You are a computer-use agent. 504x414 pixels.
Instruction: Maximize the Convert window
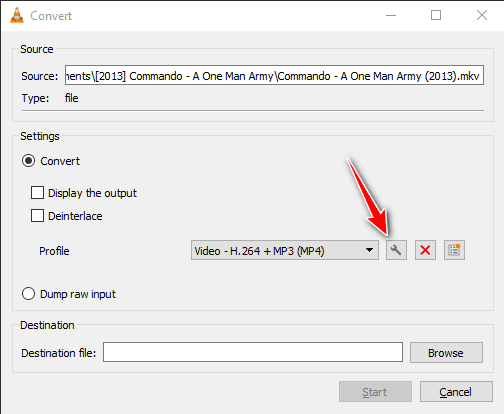click(436, 15)
